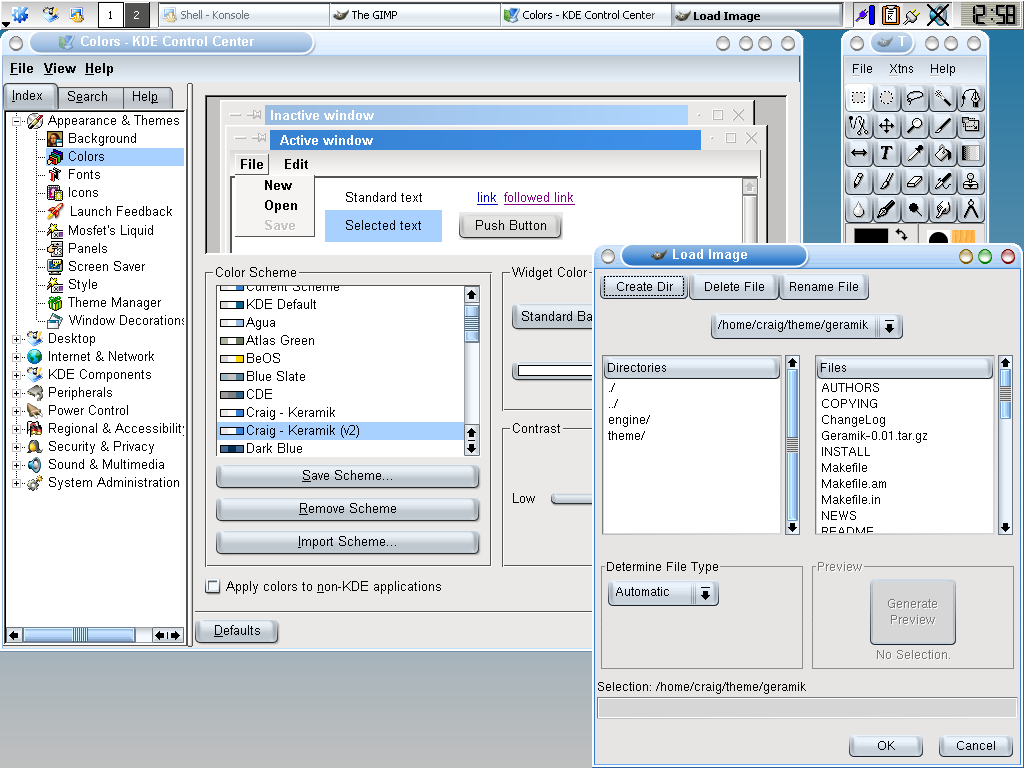This screenshot has width=1024, height=768.
Task: Expand the Peripherals tree node
Action: click(x=17, y=393)
